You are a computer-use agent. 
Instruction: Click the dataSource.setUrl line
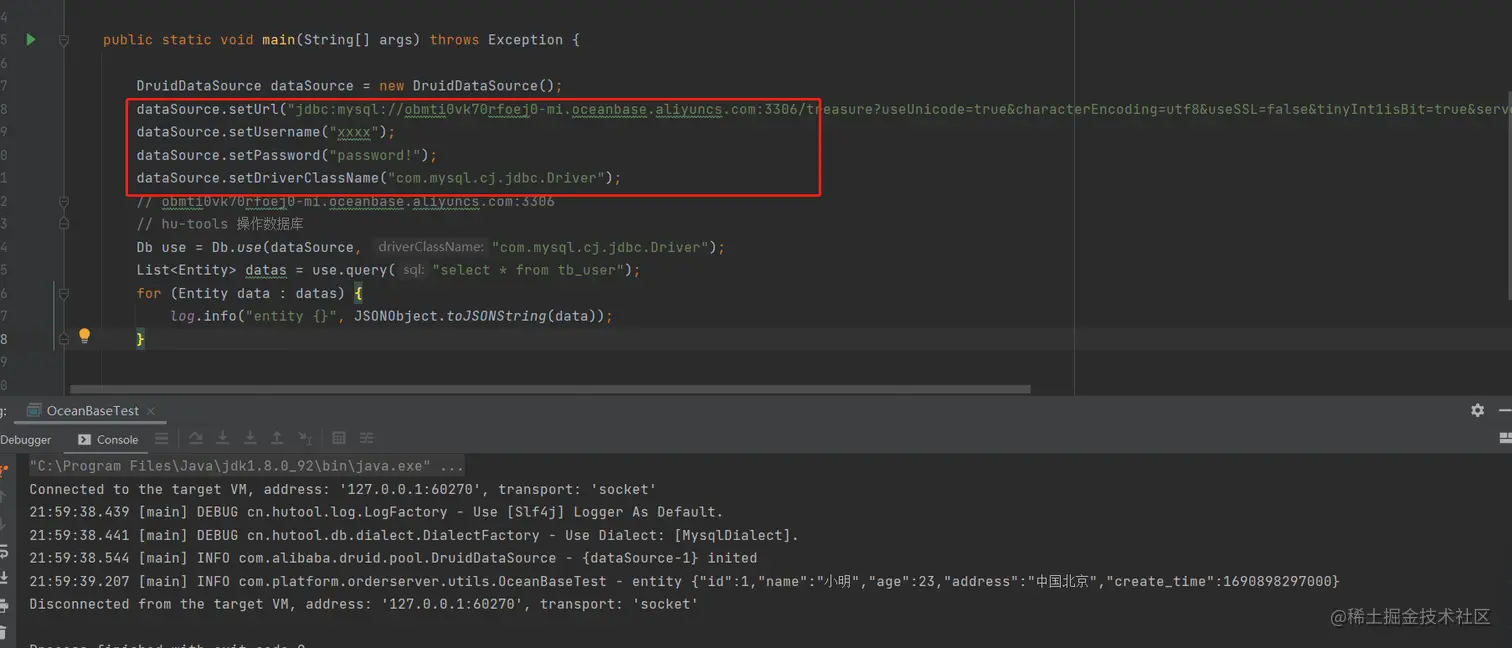click(824, 109)
